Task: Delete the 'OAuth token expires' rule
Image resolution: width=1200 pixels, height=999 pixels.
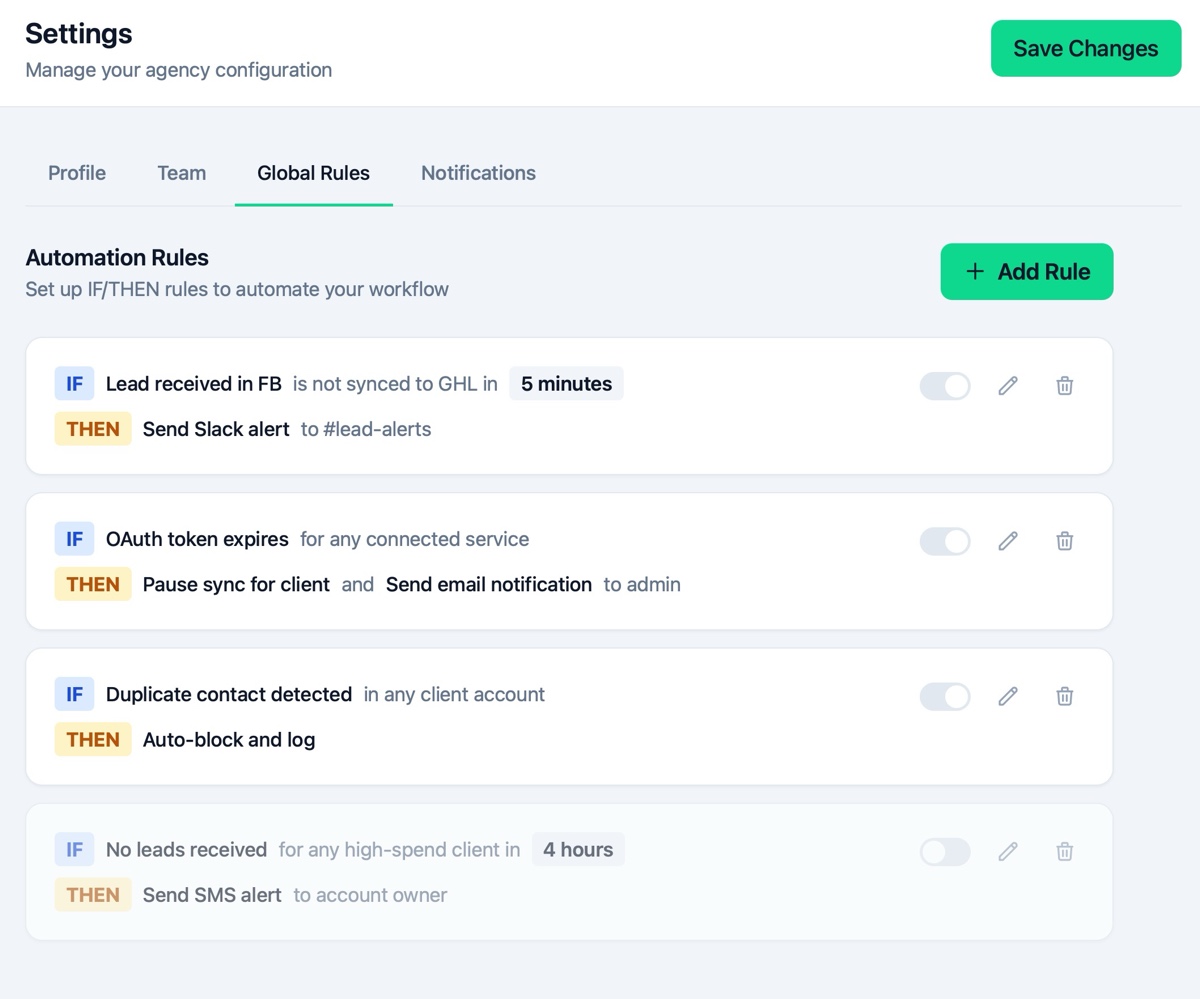Action: tap(1064, 540)
